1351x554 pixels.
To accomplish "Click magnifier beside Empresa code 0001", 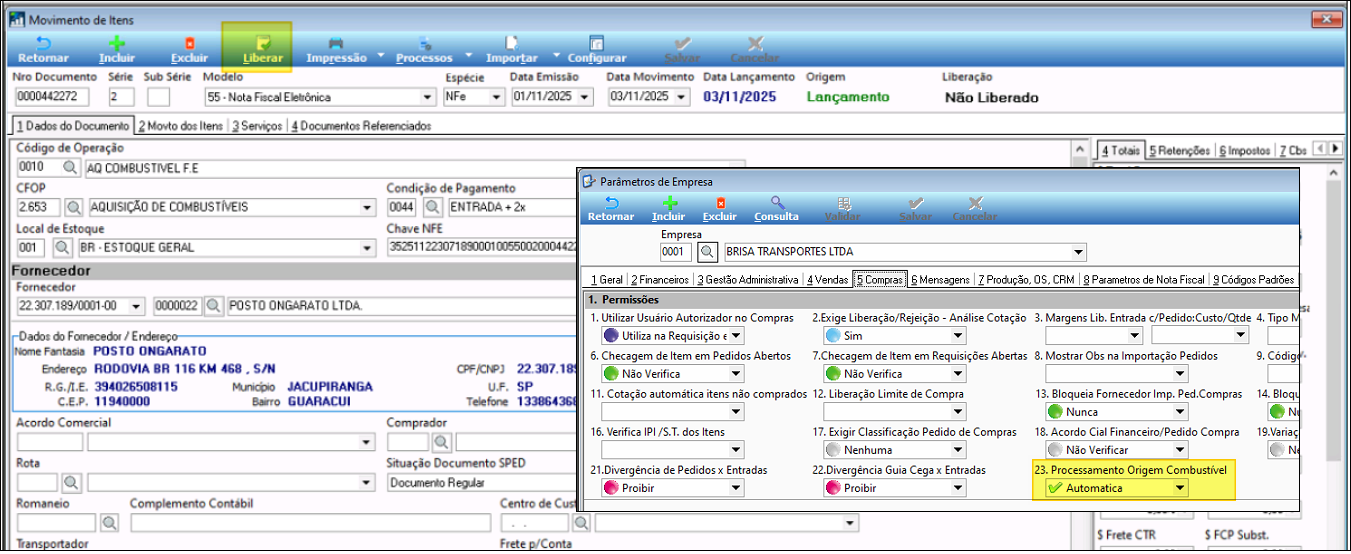I will pyautogui.click(x=707, y=252).
